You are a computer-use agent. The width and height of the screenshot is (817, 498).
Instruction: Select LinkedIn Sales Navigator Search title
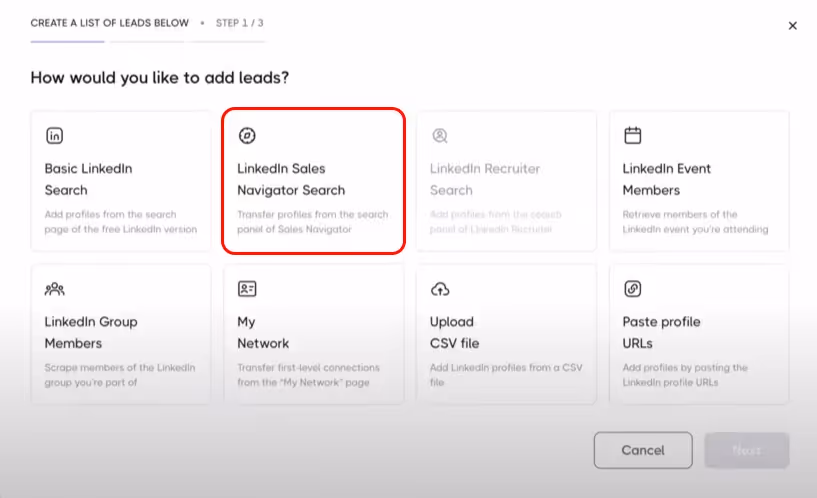pyautogui.click(x=291, y=179)
